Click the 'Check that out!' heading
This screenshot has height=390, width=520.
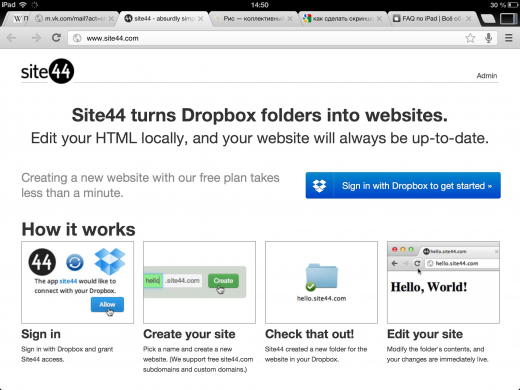(x=309, y=334)
